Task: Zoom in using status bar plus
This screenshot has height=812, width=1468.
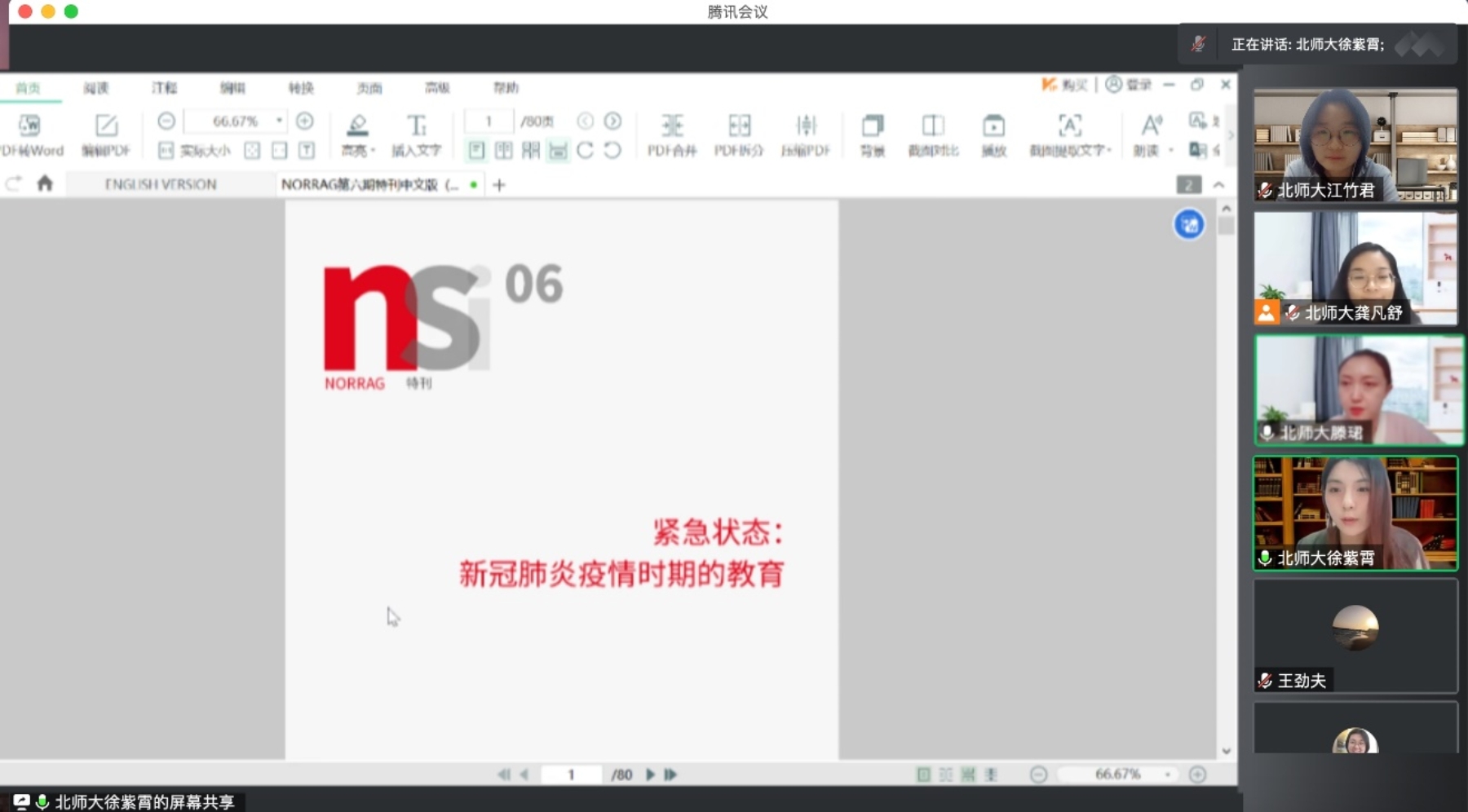Action: click(1197, 774)
